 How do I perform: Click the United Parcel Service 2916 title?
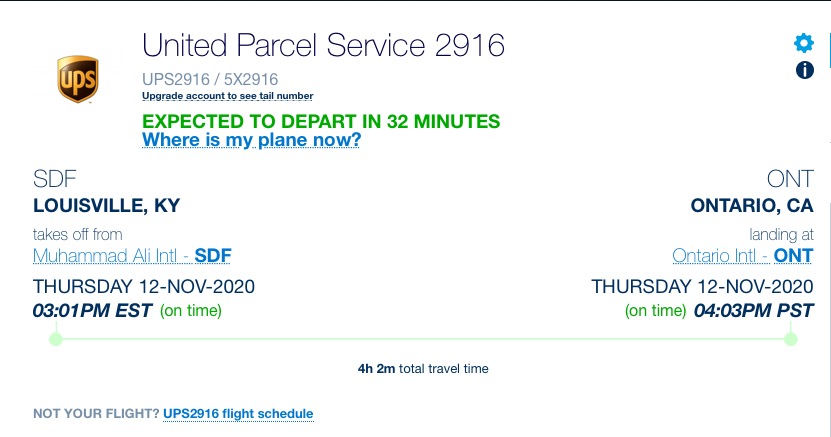323,45
